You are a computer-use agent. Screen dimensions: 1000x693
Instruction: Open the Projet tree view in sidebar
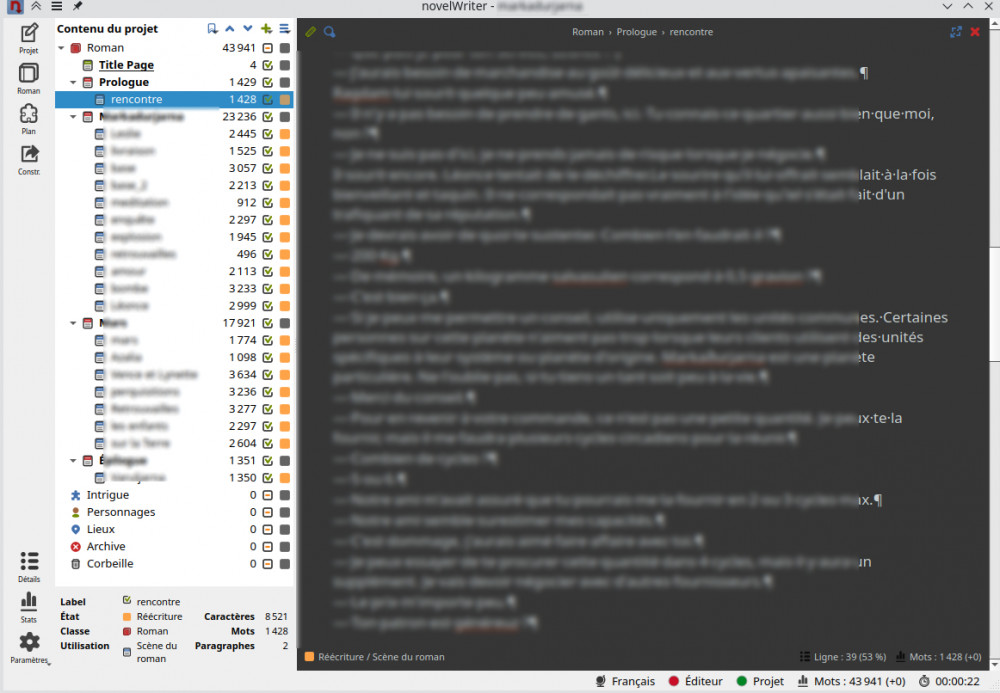click(x=29, y=38)
